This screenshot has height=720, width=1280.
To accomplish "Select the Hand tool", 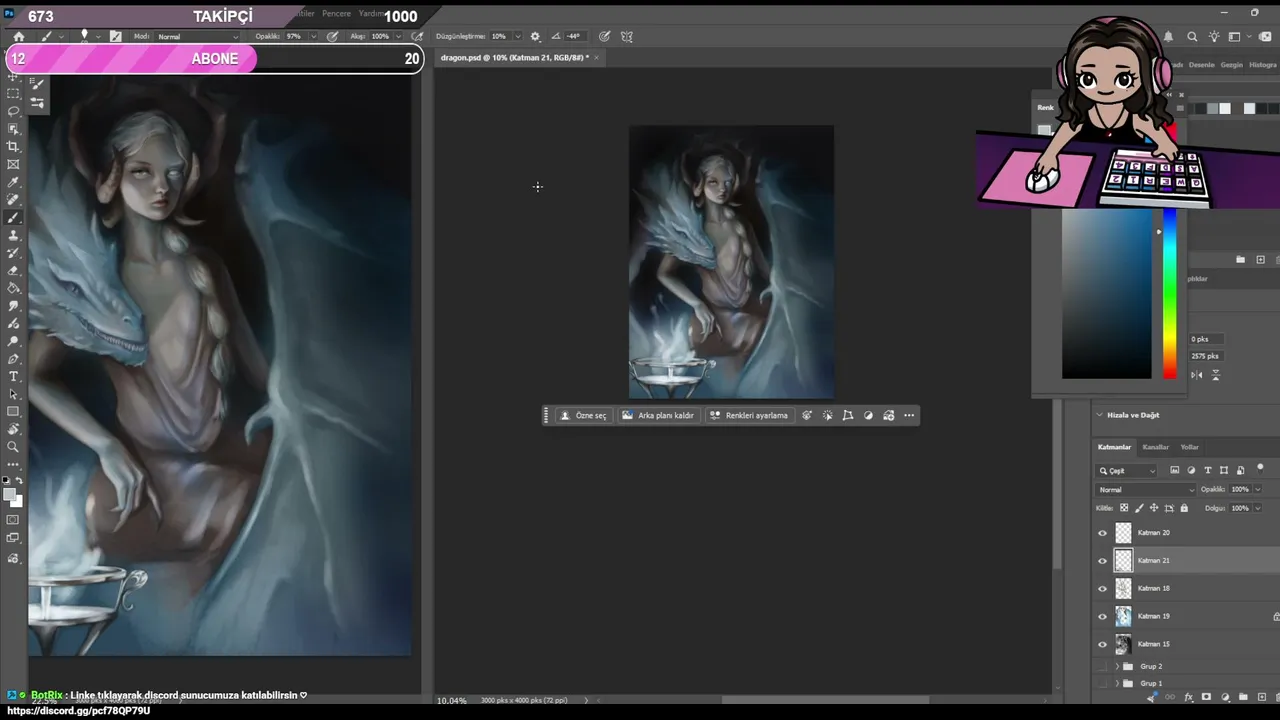I will pyautogui.click(x=13, y=430).
